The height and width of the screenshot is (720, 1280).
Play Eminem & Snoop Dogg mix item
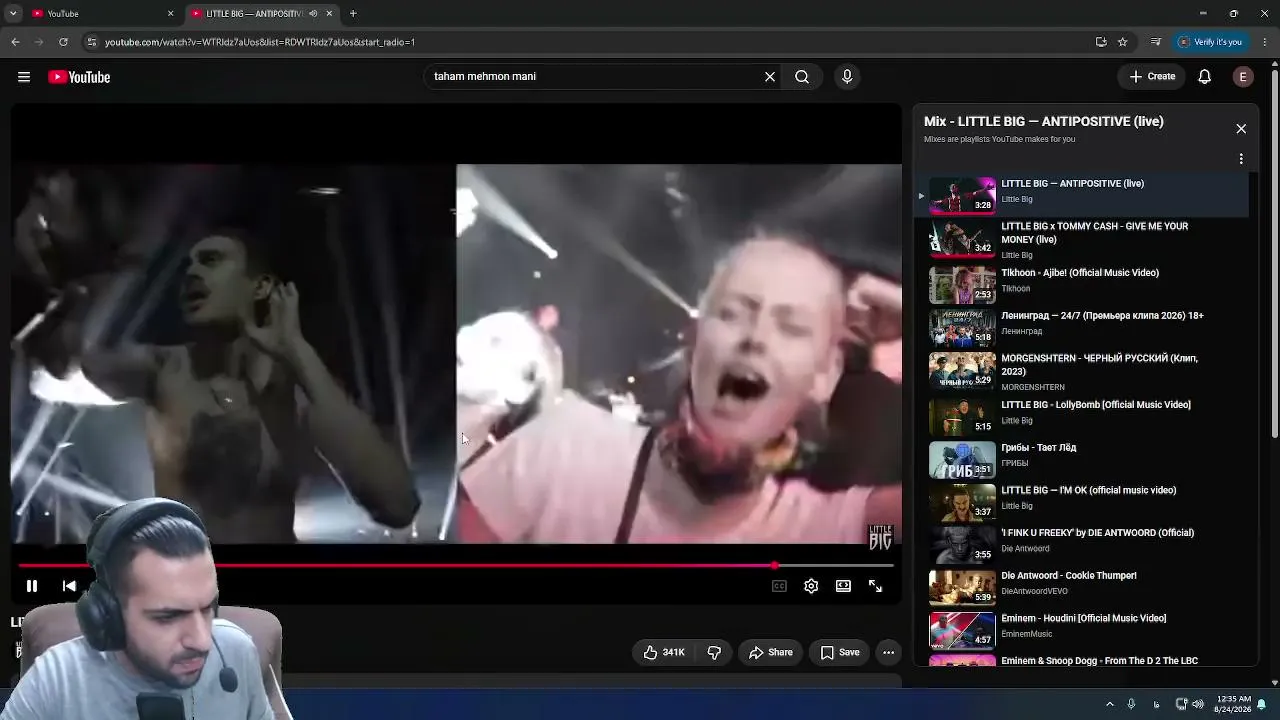click(1084, 660)
